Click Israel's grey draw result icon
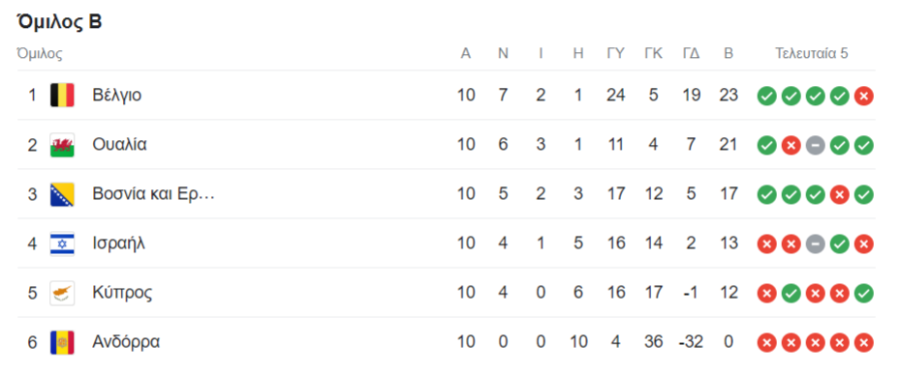The width and height of the screenshot is (900, 372). click(815, 244)
